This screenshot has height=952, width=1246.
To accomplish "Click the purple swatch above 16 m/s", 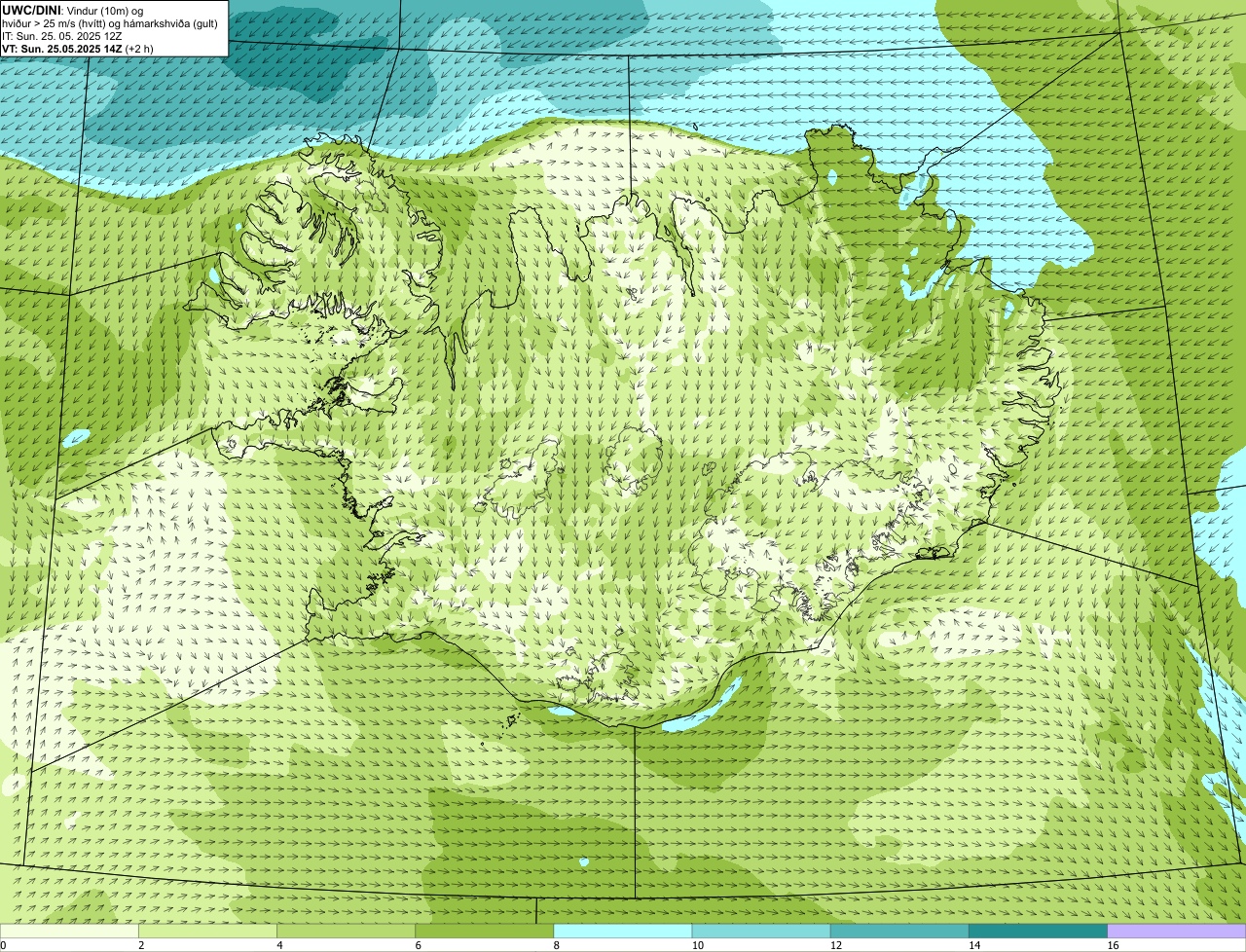I will tap(1177, 932).
